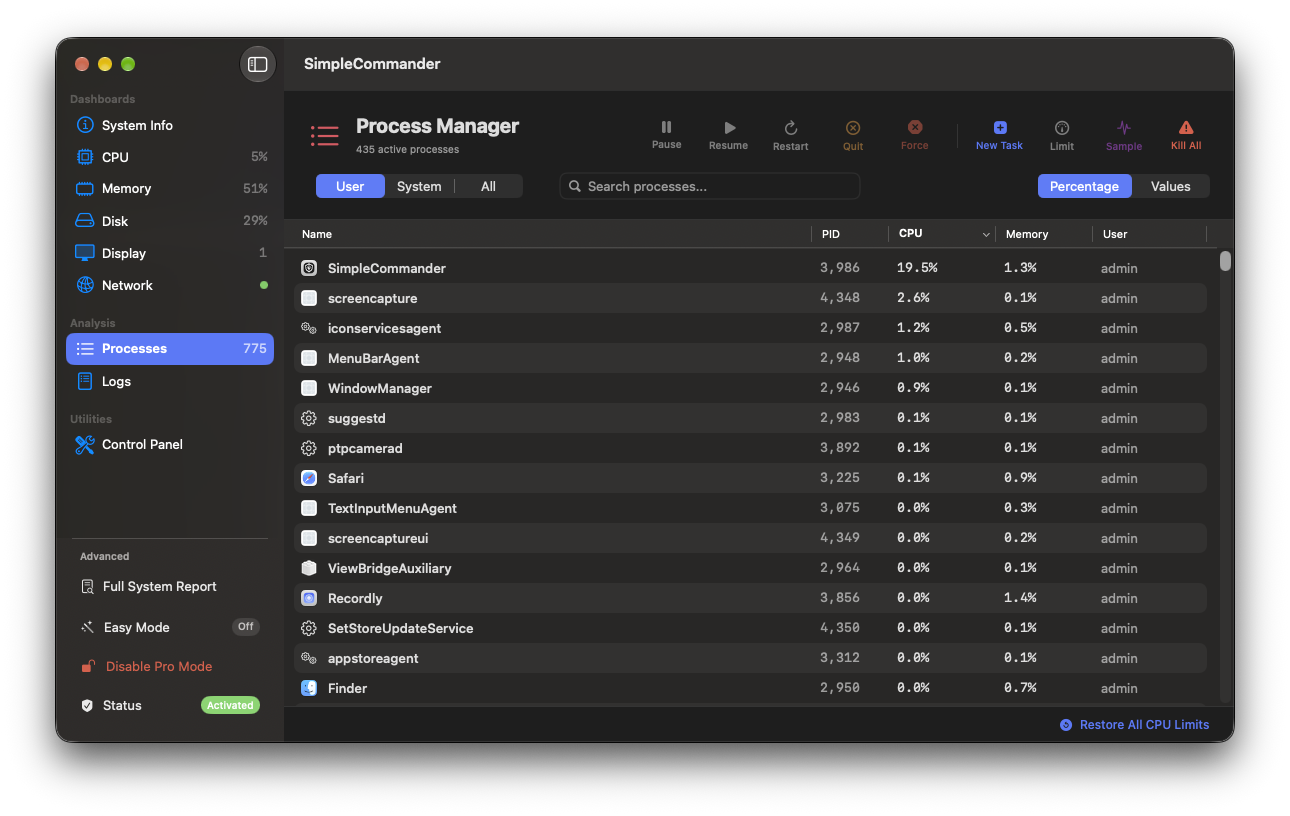Restart process using the toolbar icon

pos(790,128)
